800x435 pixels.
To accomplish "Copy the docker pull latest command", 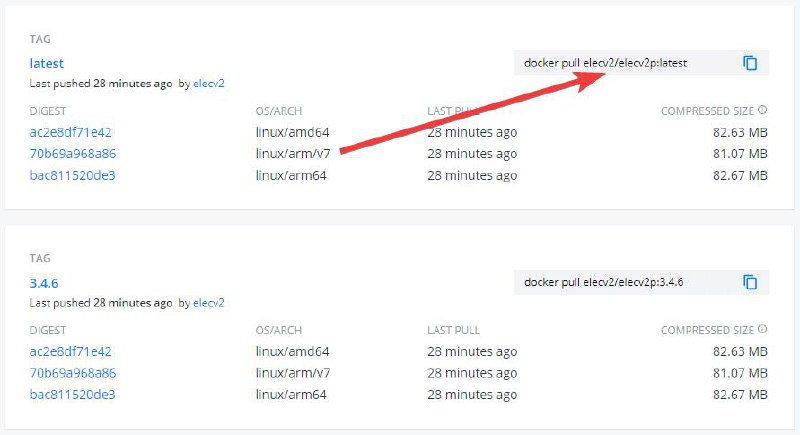I will tap(750, 63).
